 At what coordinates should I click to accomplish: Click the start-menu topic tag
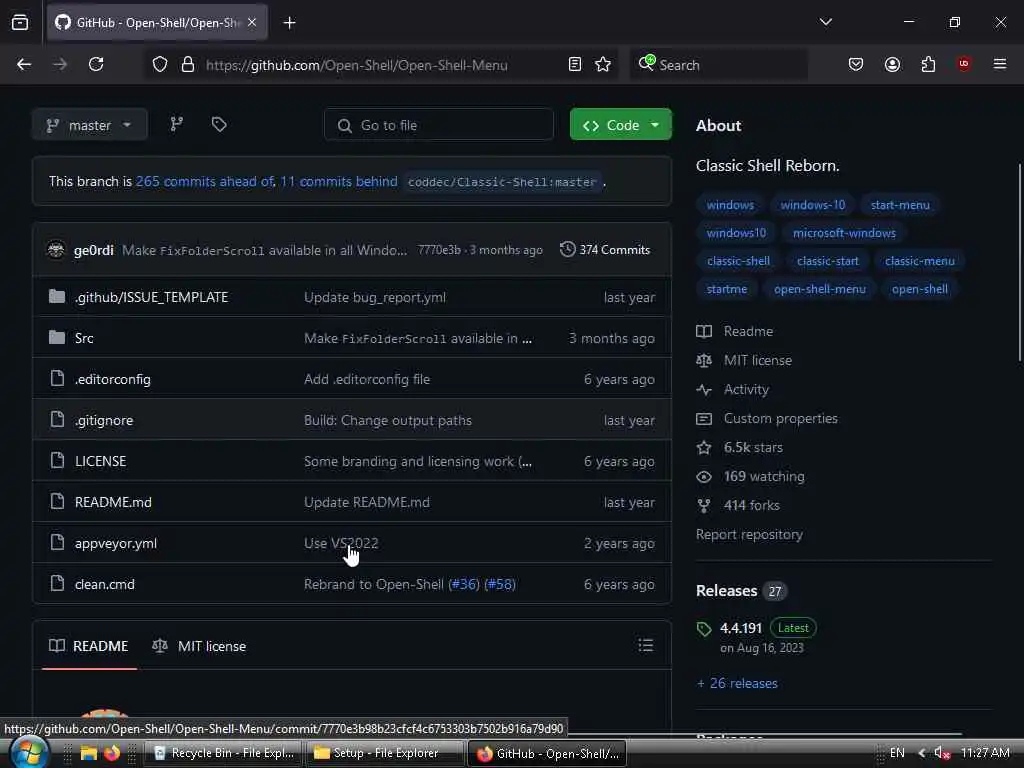coord(900,204)
